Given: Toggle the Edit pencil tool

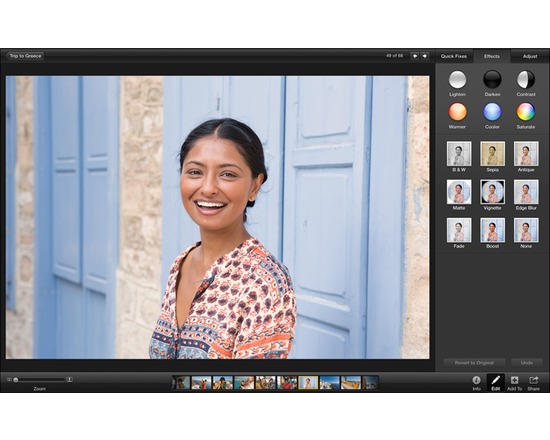Looking at the screenshot, I should (x=496, y=382).
